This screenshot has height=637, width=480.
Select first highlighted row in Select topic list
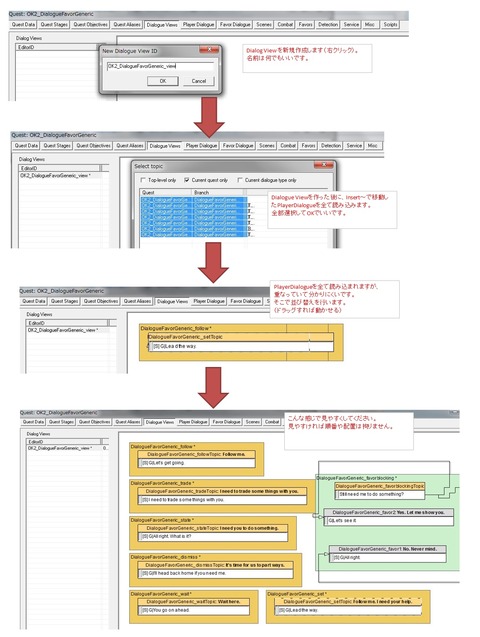(x=194, y=199)
